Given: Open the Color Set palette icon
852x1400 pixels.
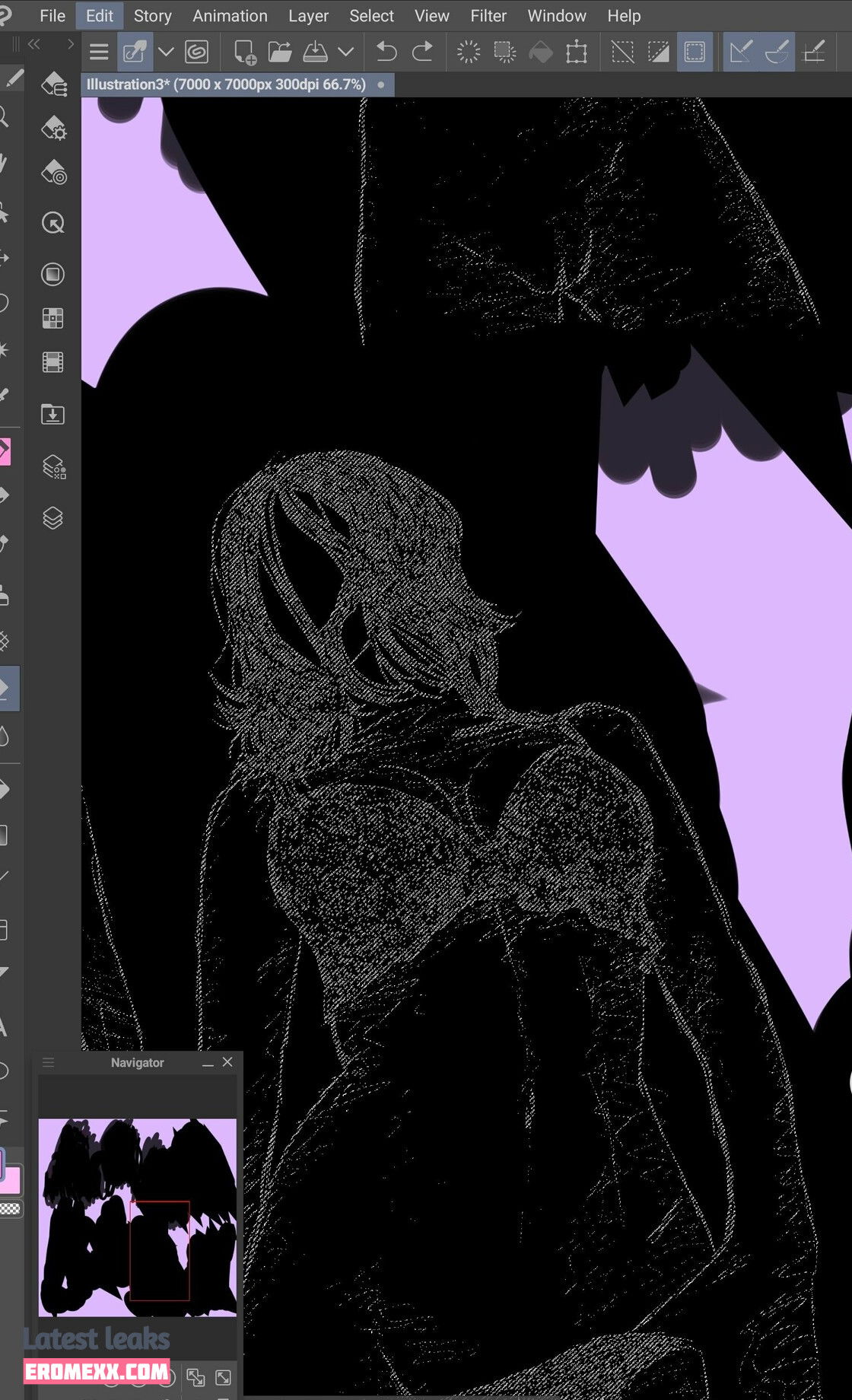Looking at the screenshot, I should click(53, 318).
